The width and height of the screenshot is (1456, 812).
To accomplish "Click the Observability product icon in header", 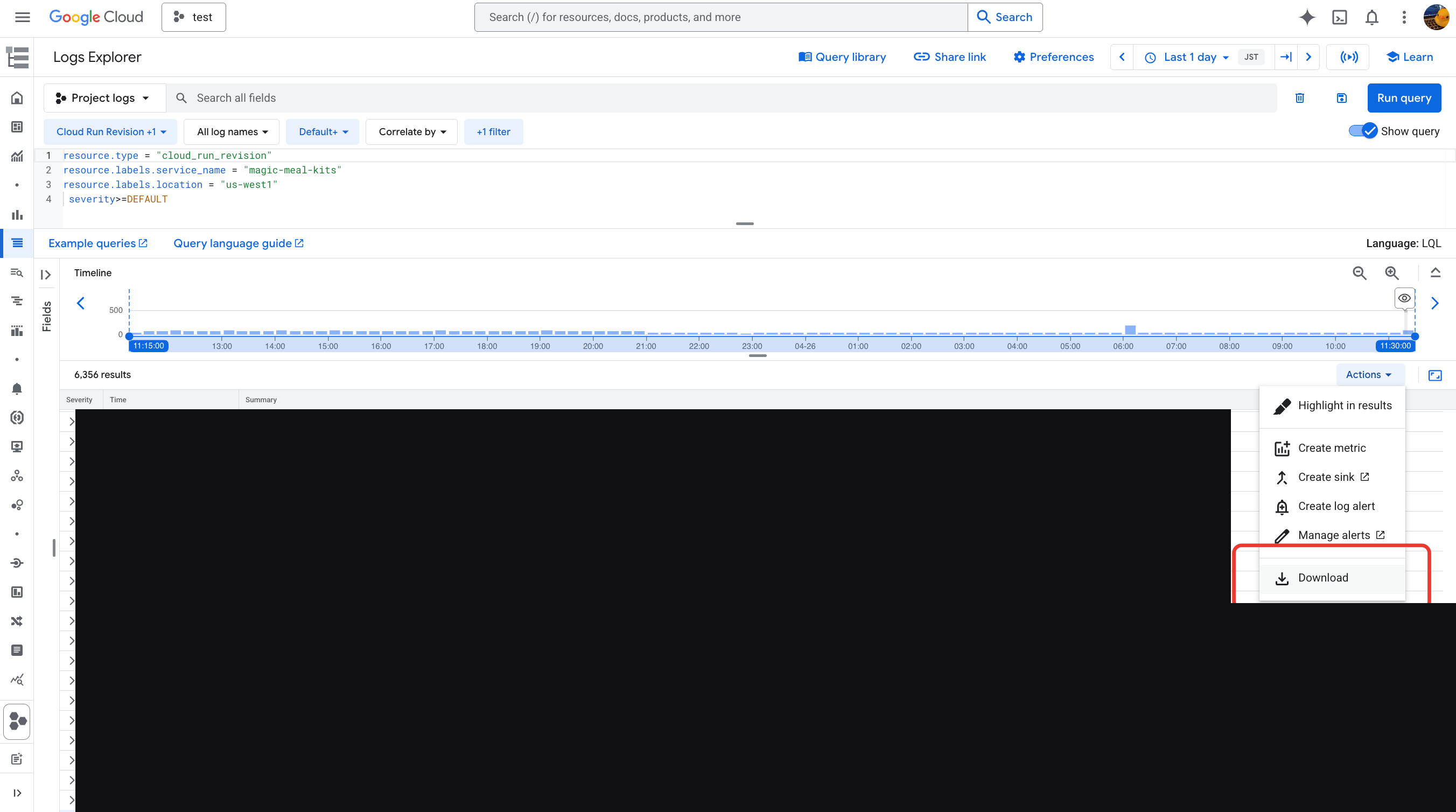I will point(17,57).
